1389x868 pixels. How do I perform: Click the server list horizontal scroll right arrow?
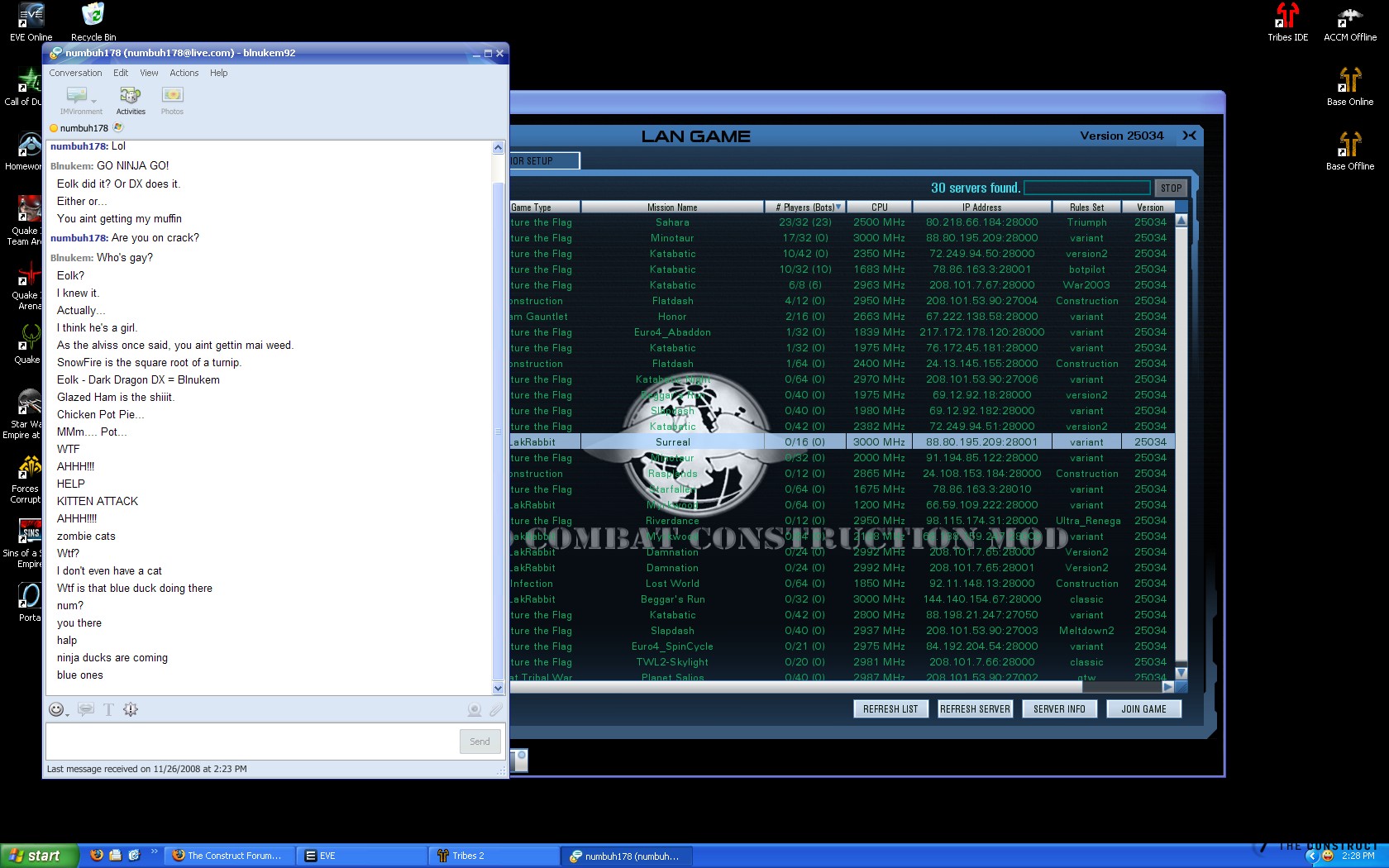[1167, 686]
